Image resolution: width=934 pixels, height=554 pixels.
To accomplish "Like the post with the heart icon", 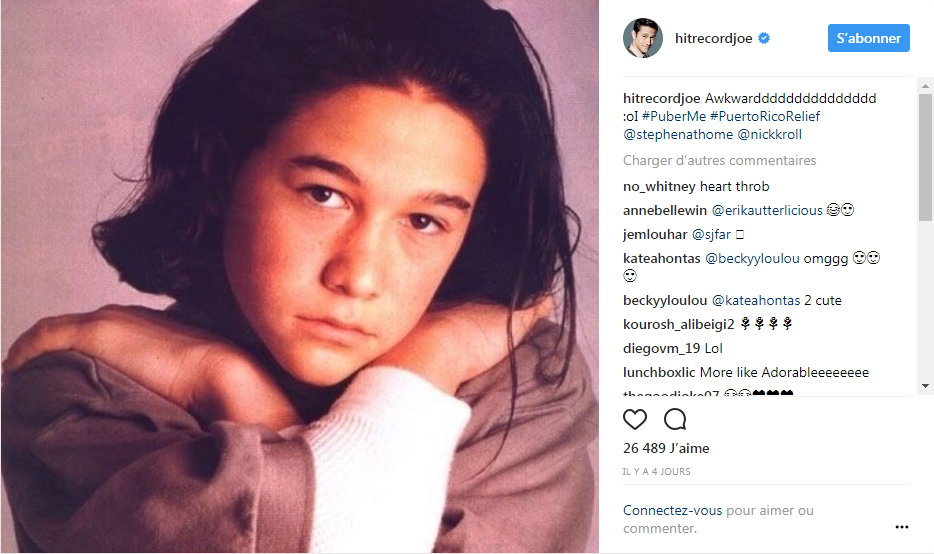I will (634, 419).
